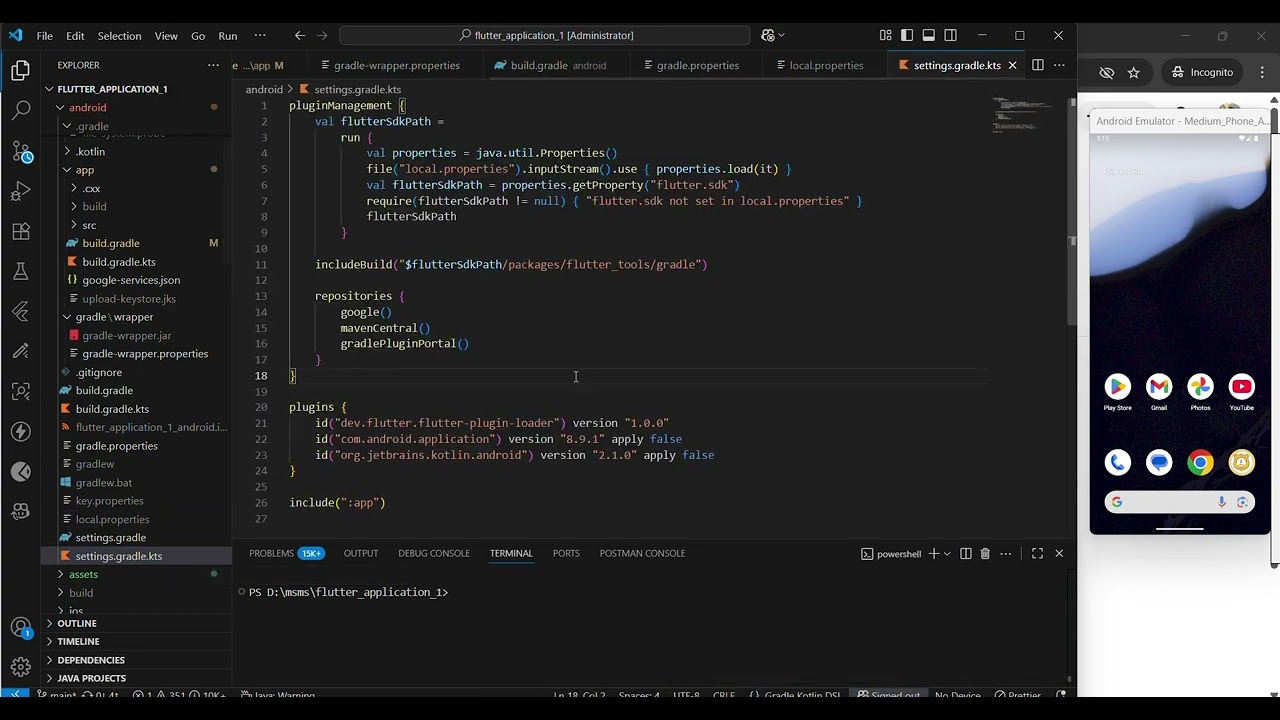Toggle the primary side bar
This screenshot has height=720, width=1280.
(907, 35)
